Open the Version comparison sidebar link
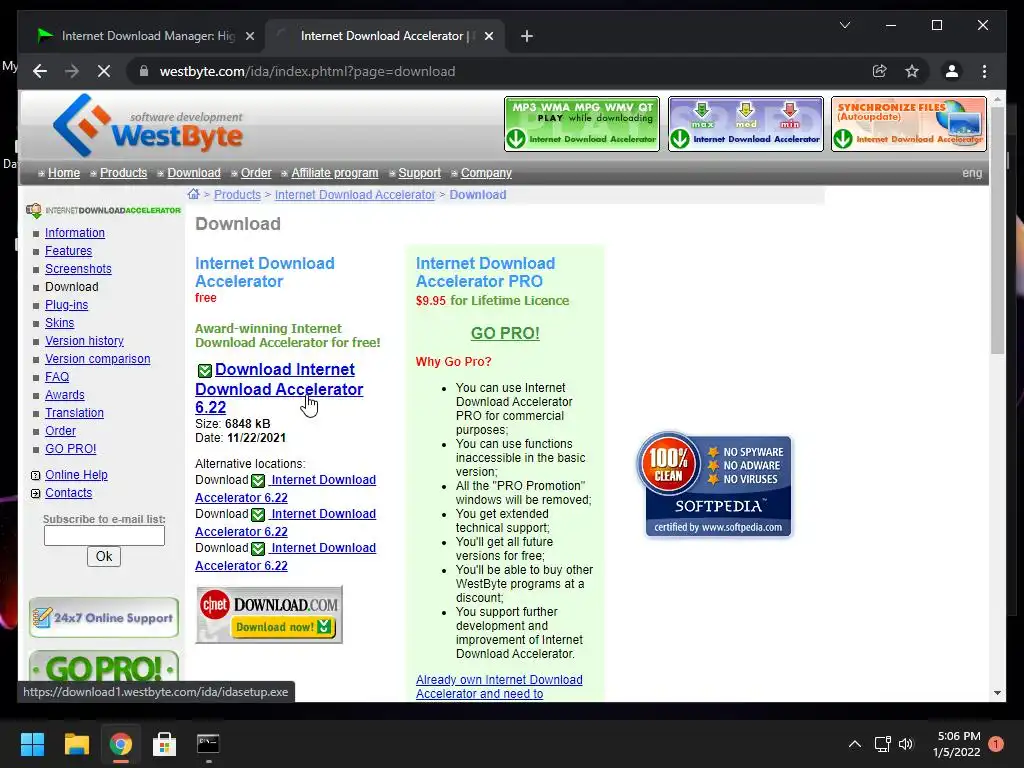 (x=97, y=359)
